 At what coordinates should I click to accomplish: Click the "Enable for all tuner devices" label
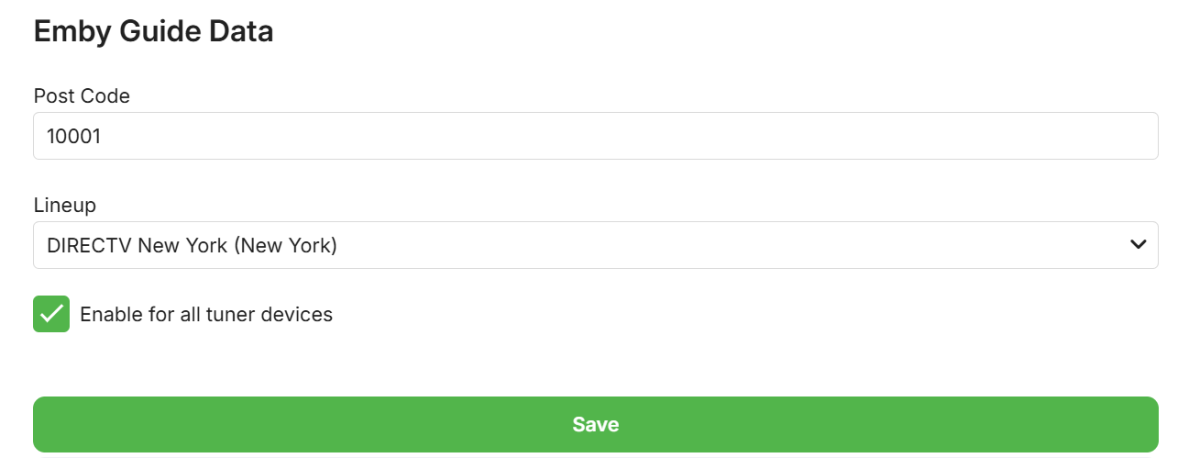tap(206, 314)
